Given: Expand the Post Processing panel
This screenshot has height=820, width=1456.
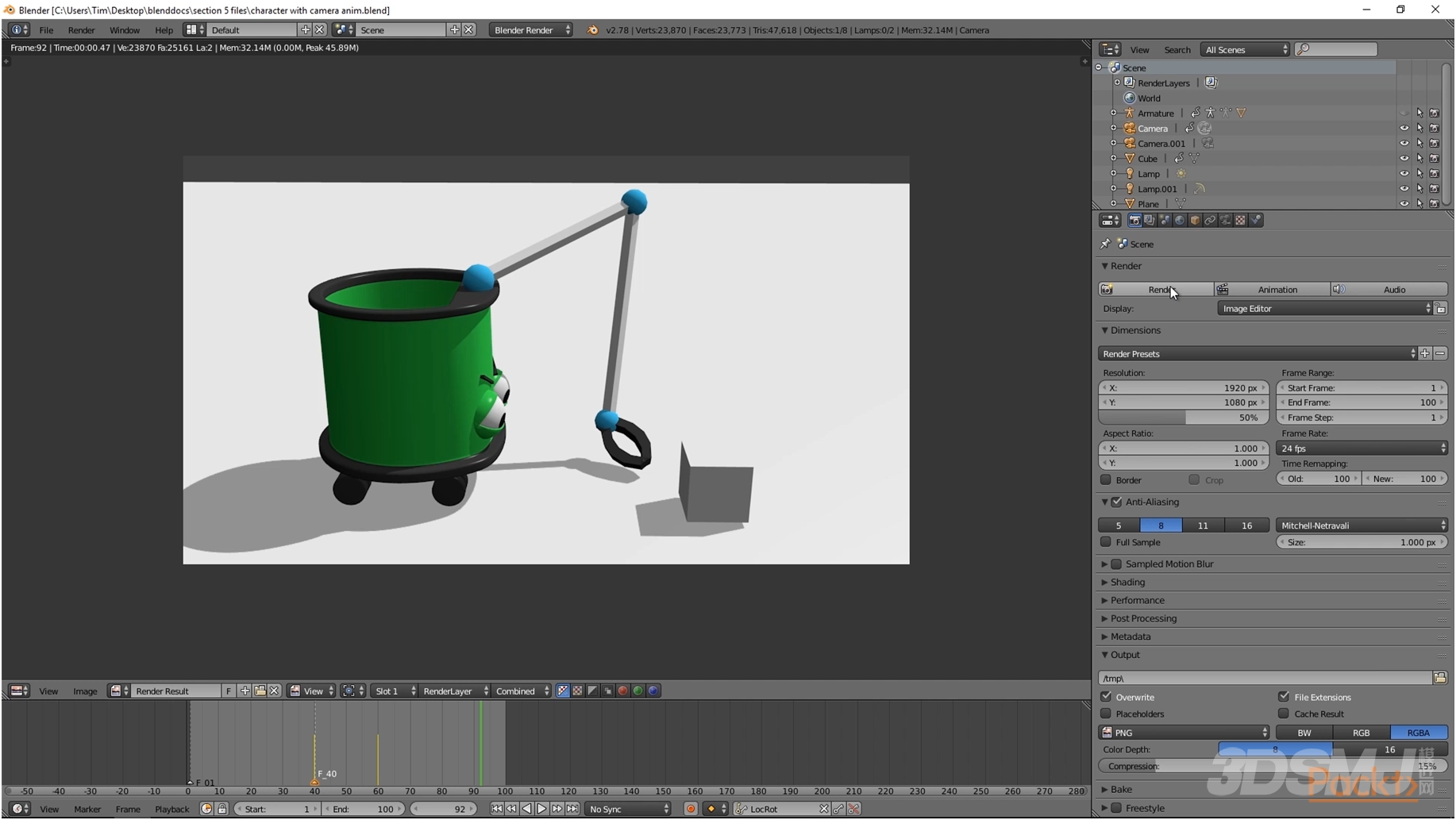Looking at the screenshot, I should [x=1143, y=619].
